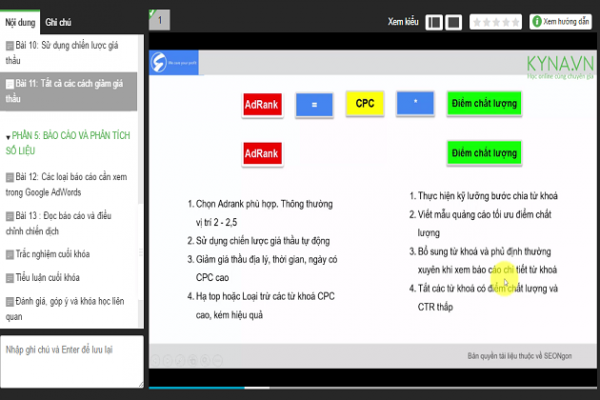Click the lesson list vertical scrollbar
Viewport: 600px width, 400px height.
coord(142,180)
